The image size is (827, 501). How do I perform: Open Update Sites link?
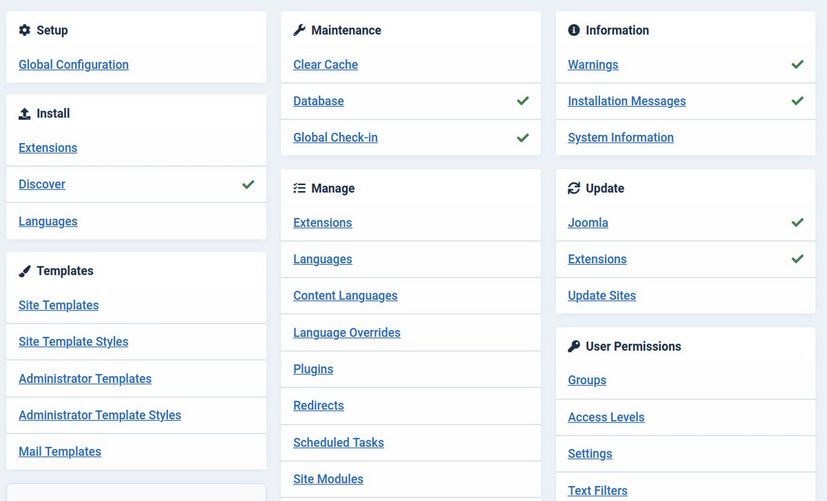601,296
